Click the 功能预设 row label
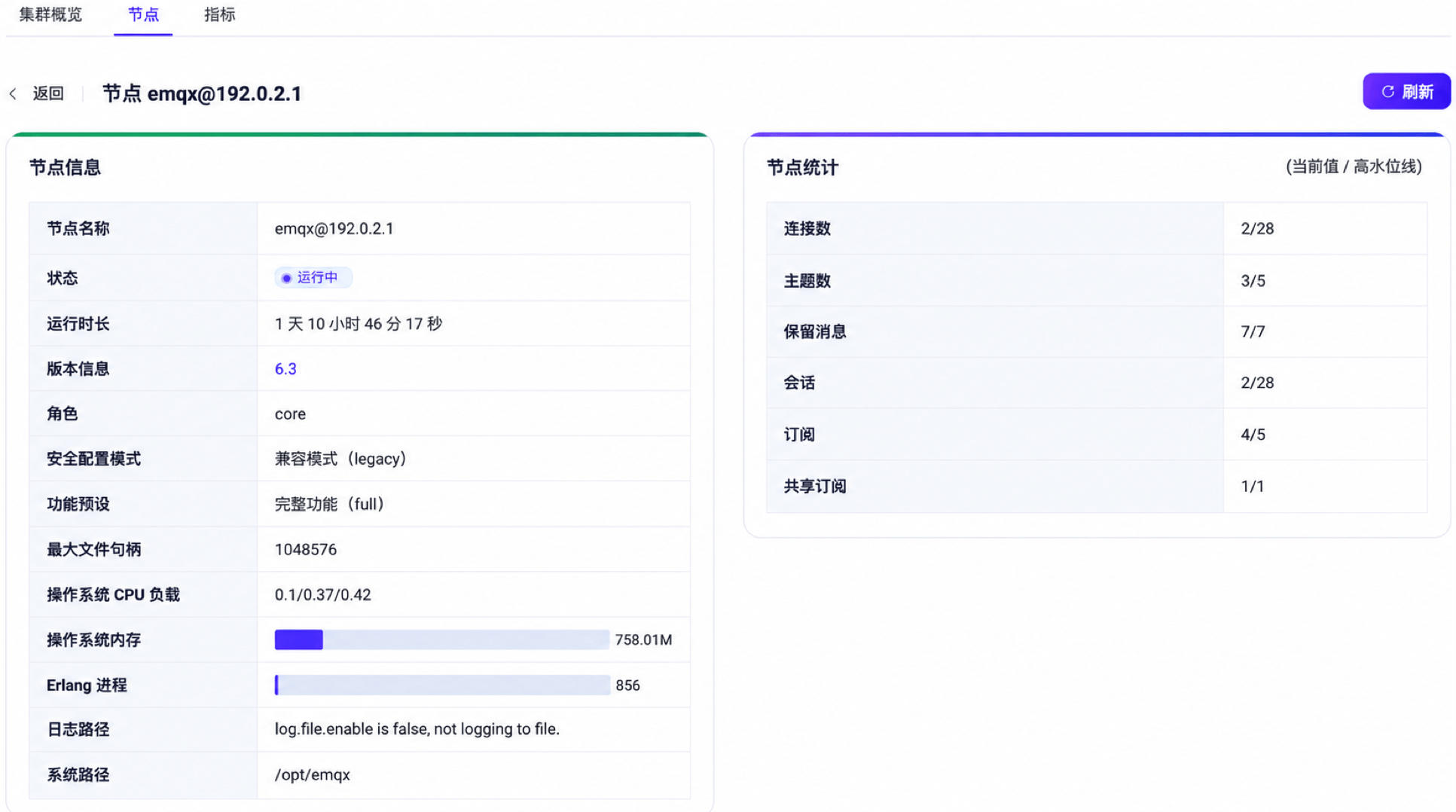This screenshot has width=1456, height=812. pos(78,505)
